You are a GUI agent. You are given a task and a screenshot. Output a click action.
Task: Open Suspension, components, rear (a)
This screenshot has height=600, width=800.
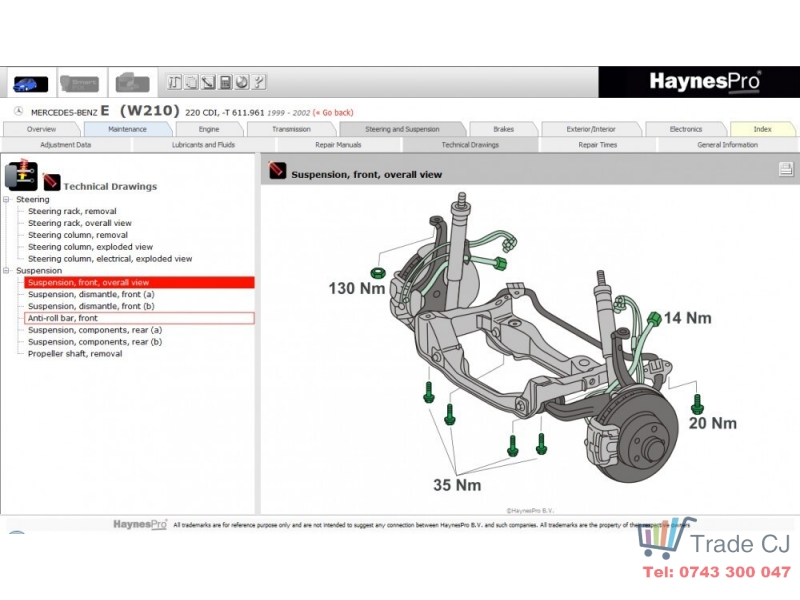point(95,330)
